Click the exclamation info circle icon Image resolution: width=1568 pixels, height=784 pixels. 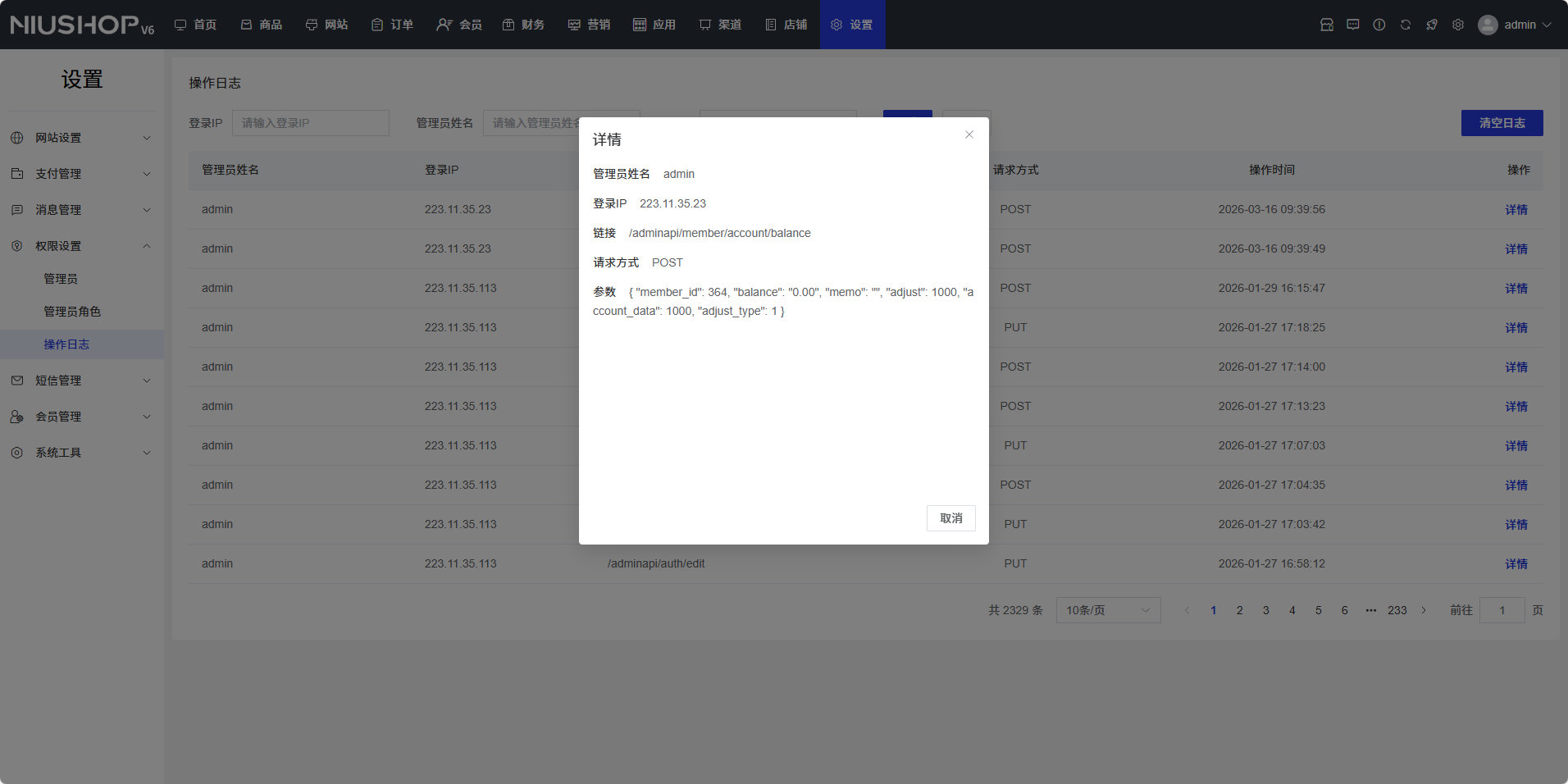click(1379, 25)
